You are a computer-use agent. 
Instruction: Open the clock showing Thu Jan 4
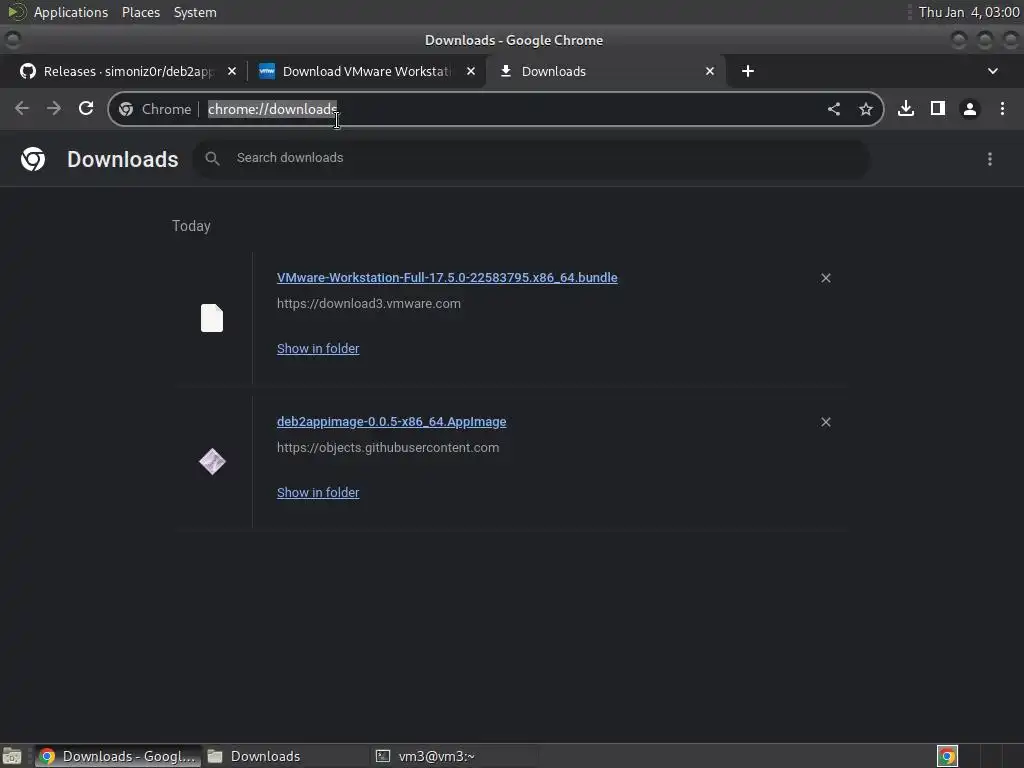[x=968, y=12]
